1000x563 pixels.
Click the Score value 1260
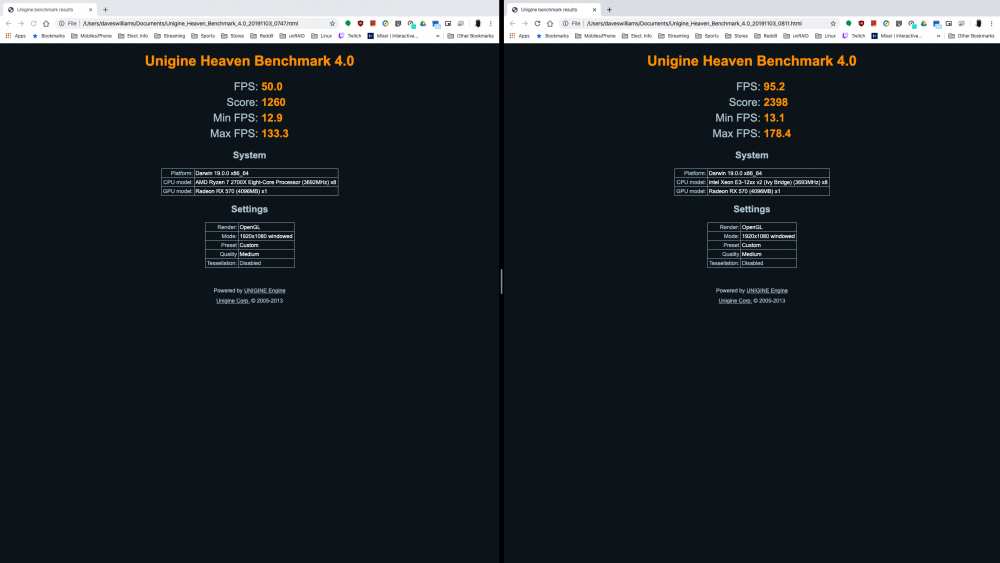(x=274, y=102)
